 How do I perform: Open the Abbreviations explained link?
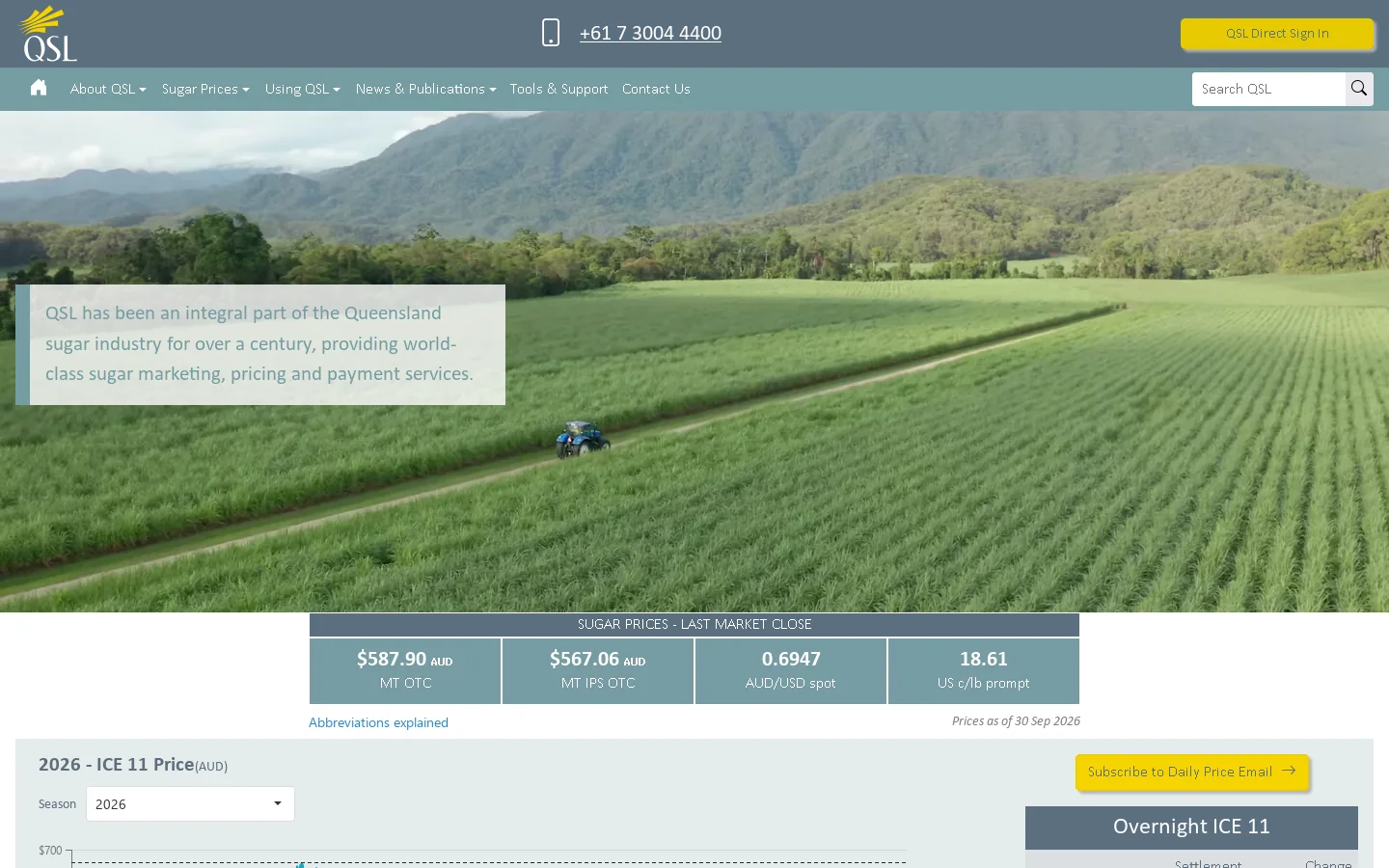378,722
